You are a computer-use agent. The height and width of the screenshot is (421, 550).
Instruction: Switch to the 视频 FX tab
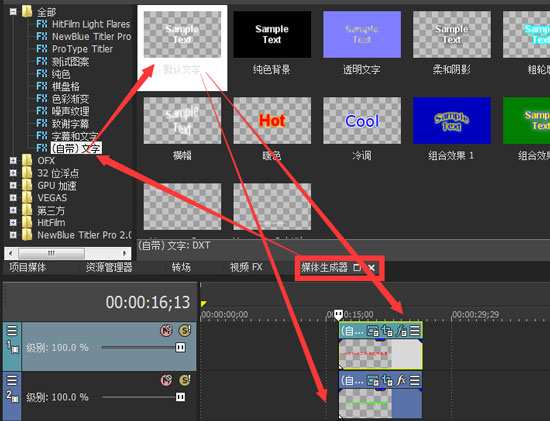point(246,267)
